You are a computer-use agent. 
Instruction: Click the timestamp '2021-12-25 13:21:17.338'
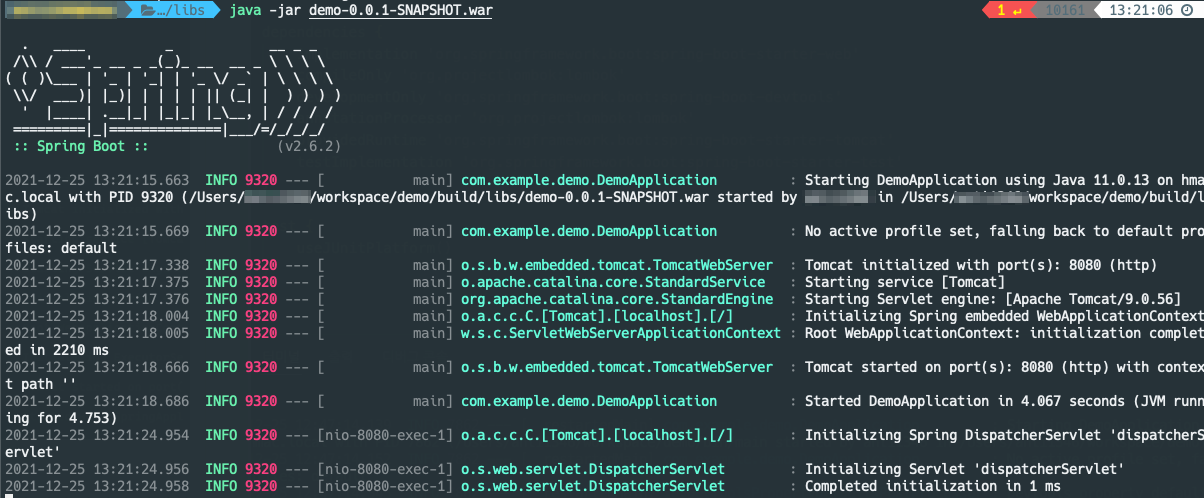97,265
